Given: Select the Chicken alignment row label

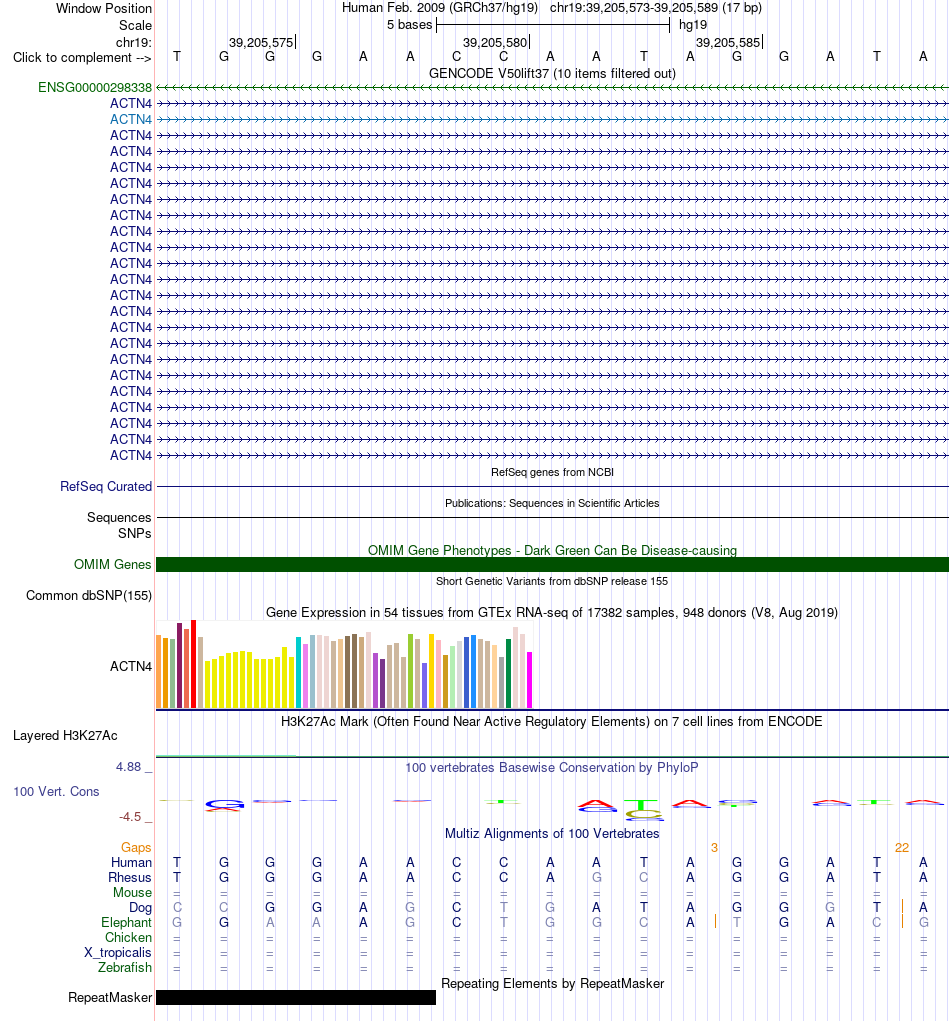Looking at the screenshot, I should pos(128,937).
